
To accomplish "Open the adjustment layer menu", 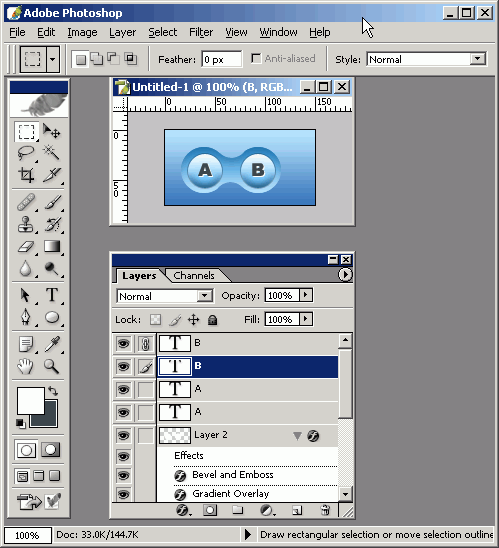I will pos(267,510).
